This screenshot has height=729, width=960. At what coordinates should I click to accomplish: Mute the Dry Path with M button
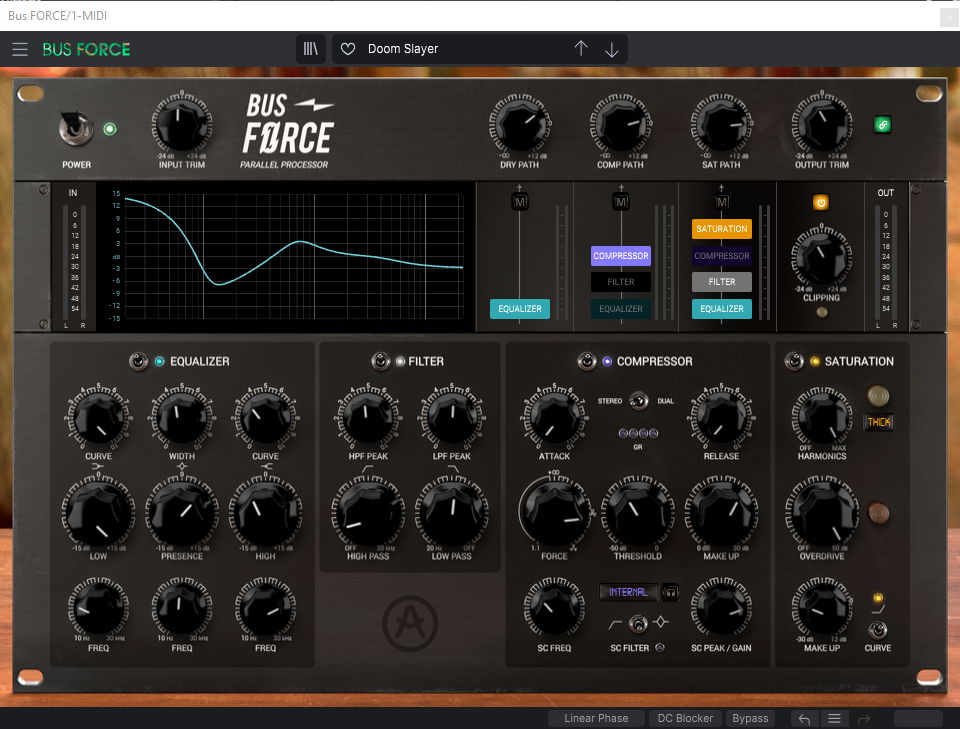point(519,203)
